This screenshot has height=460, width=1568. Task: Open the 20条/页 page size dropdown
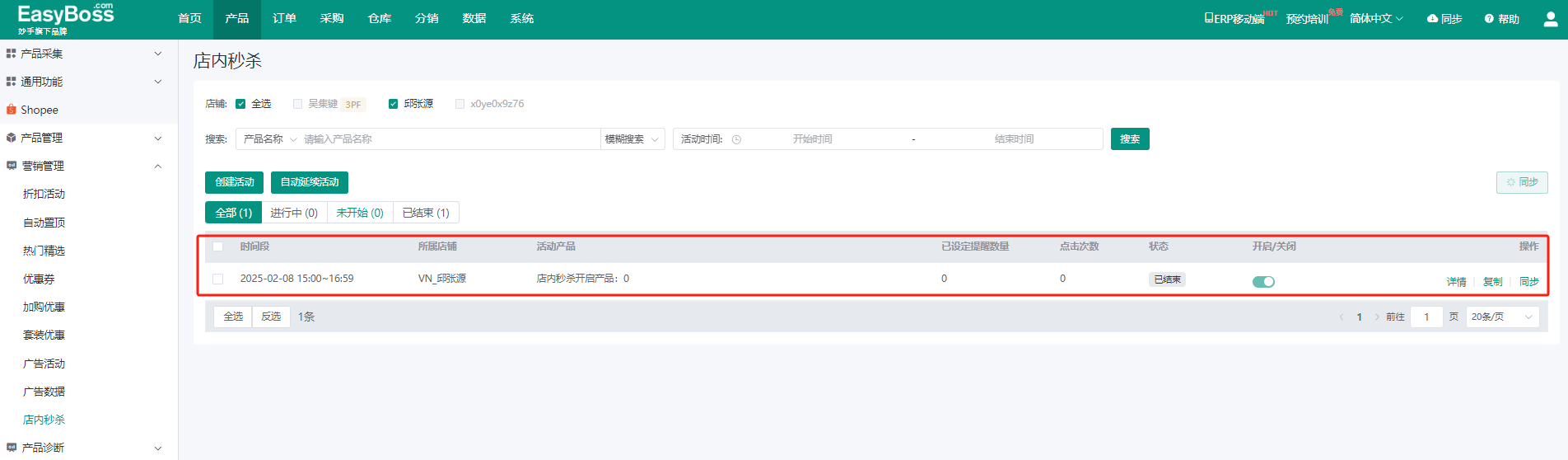1502,317
